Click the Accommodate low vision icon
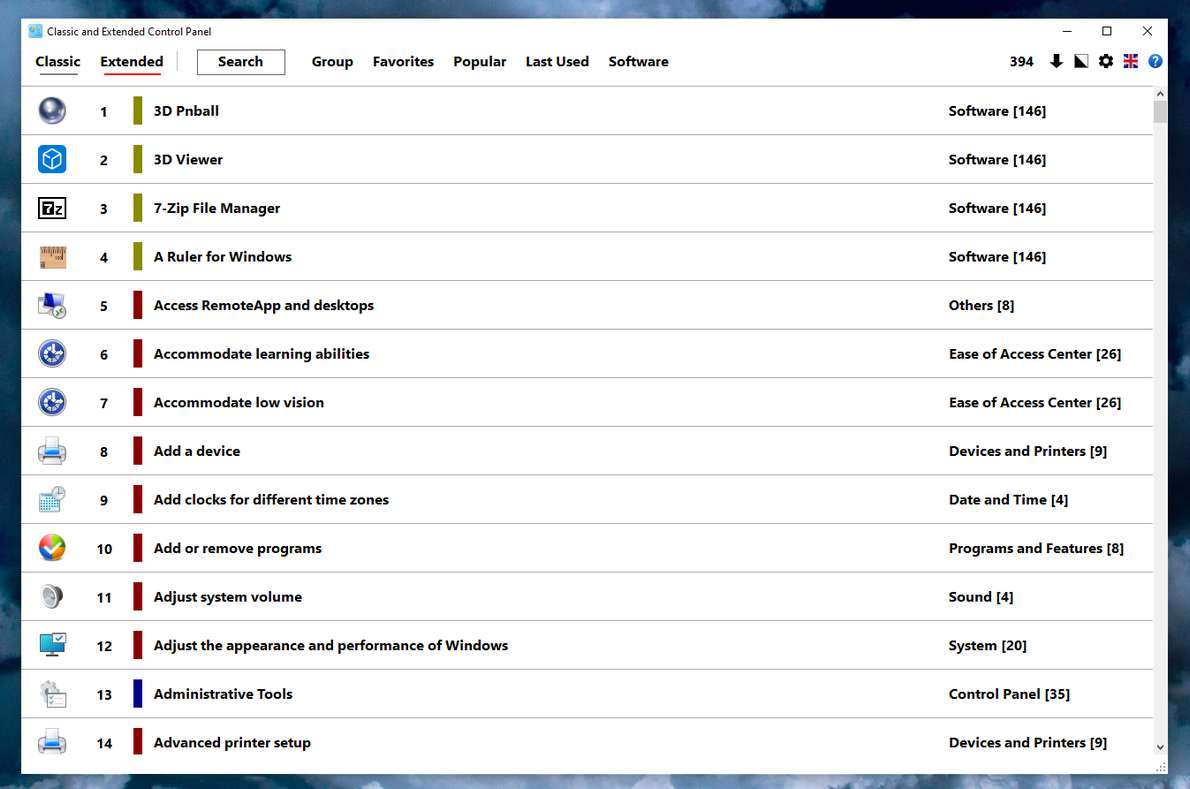Image resolution: width=1190 pixels, height=789 pixels. pyautogui.click(x=52, y=402)
